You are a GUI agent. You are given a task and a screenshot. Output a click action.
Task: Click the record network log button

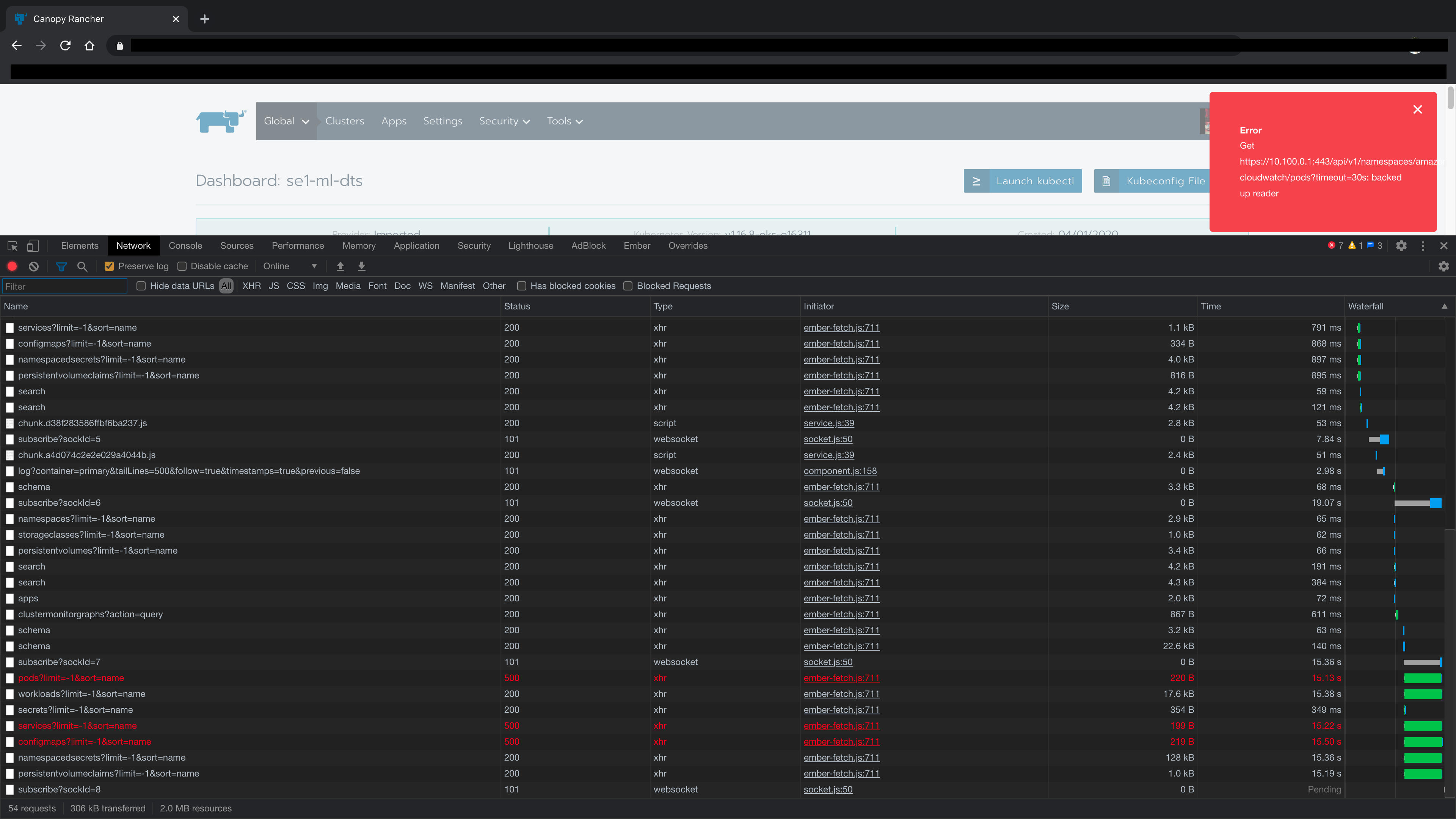12,266
